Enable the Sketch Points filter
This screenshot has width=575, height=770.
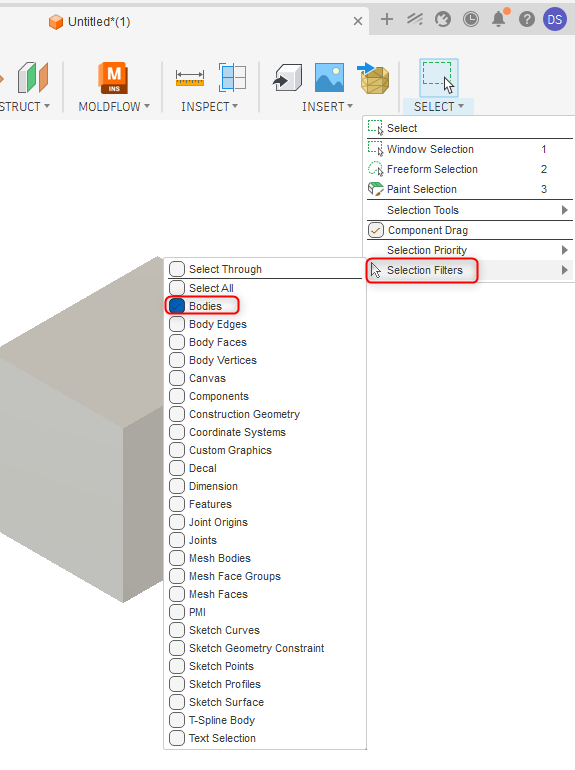click(177, 666)
